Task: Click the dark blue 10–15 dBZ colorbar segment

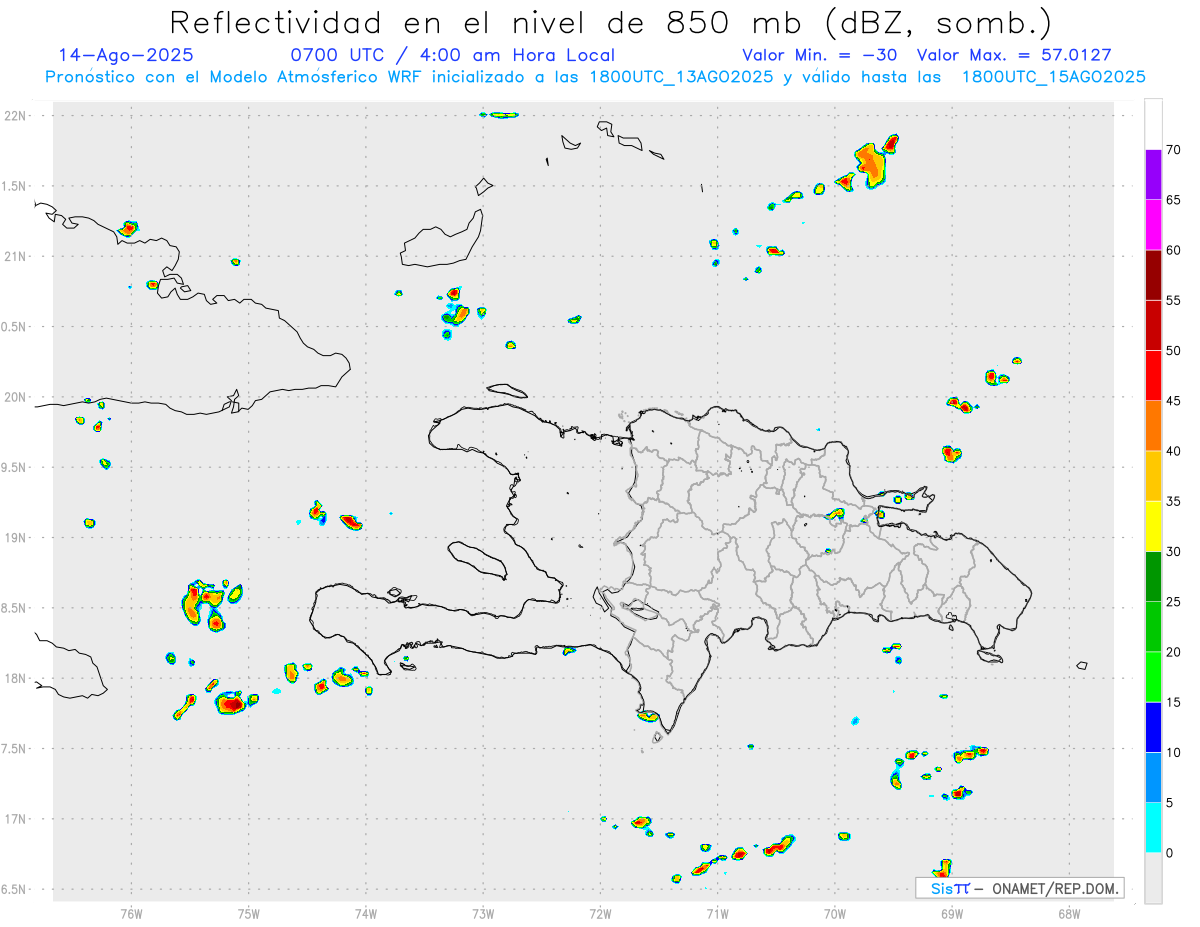Action: [1153, 727]
